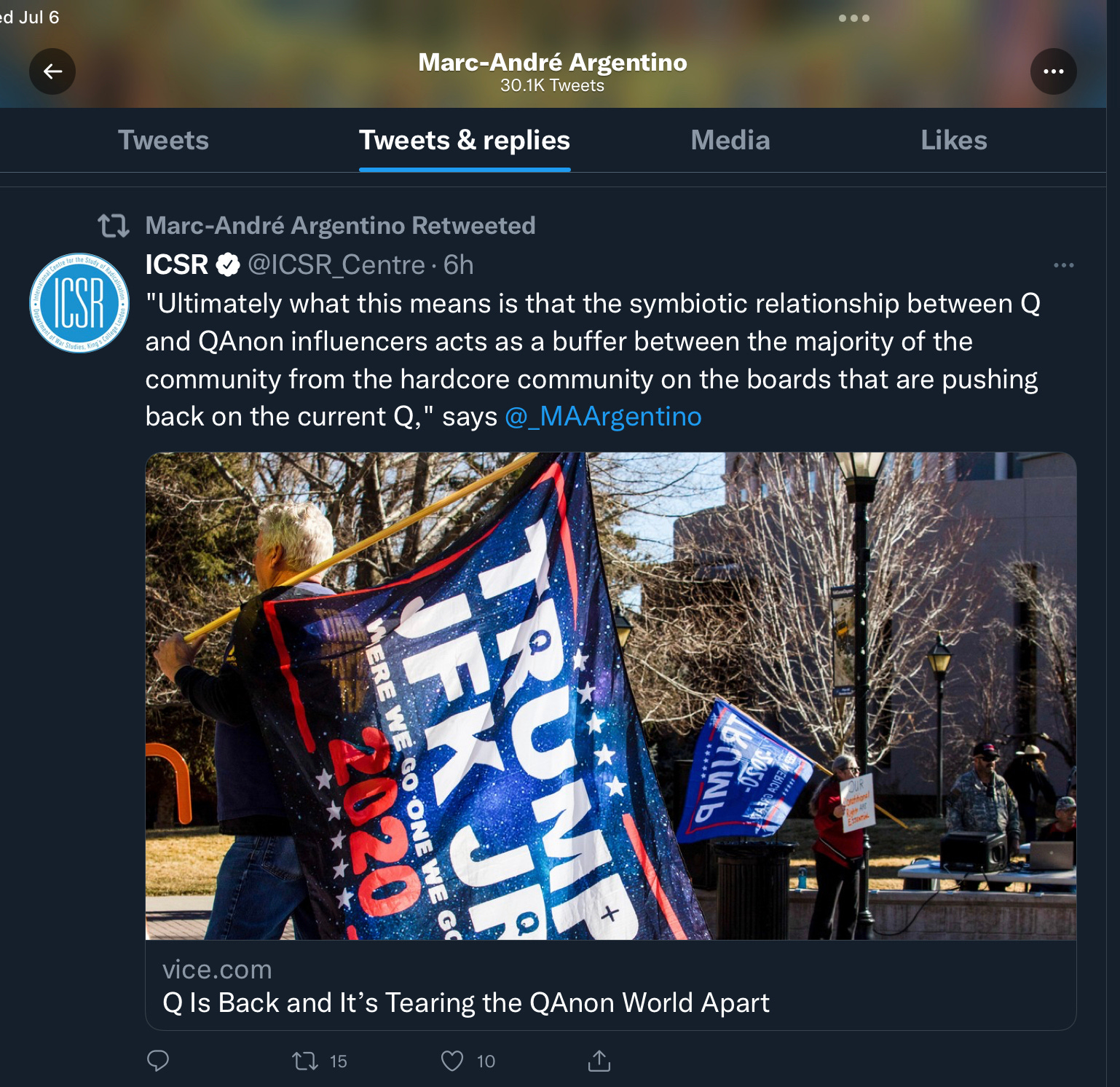Switch to the Tweets tab

pyautogui.click(x=163, y=140)
